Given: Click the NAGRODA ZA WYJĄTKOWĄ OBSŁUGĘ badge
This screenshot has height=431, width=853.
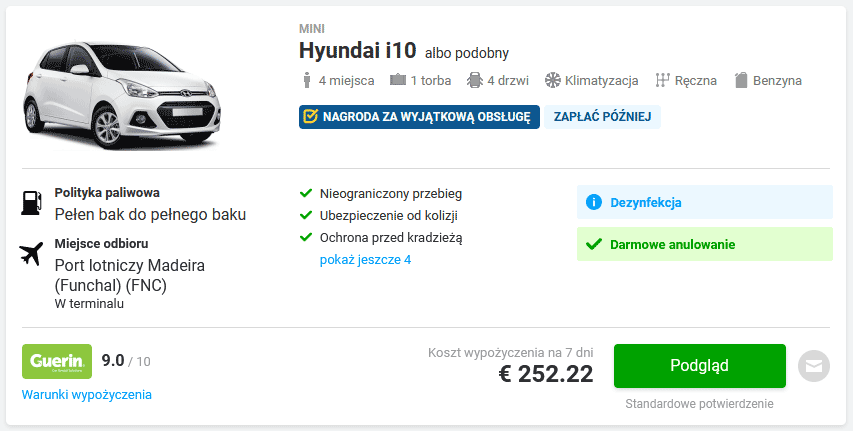Looking at the screenshot, I should (x=419, y=117).
